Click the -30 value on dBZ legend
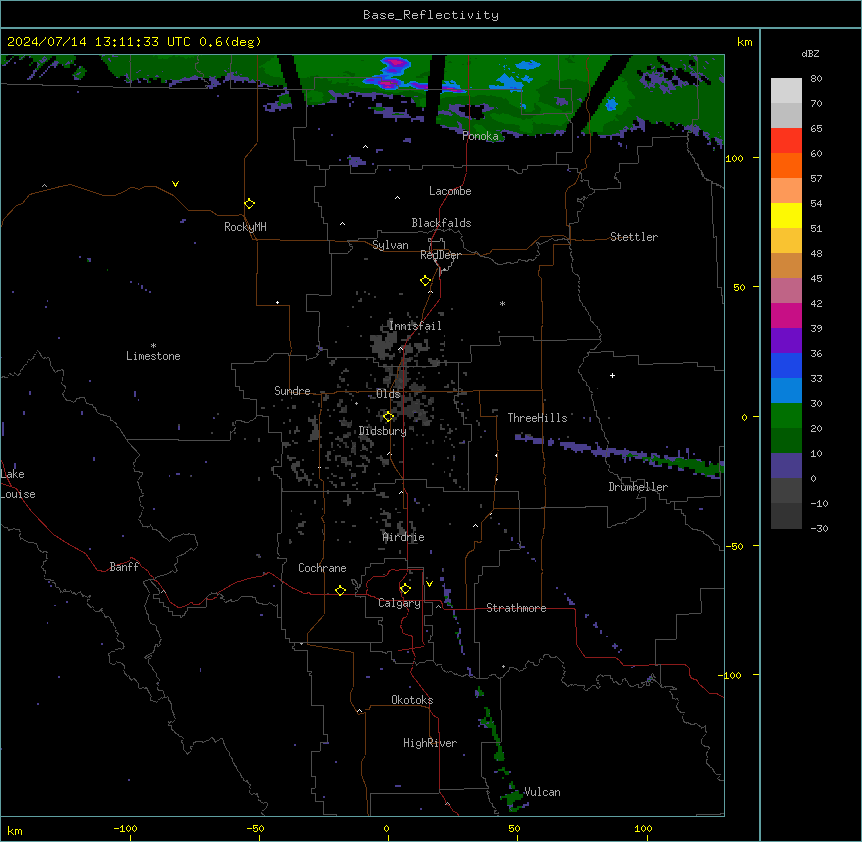 819,528
